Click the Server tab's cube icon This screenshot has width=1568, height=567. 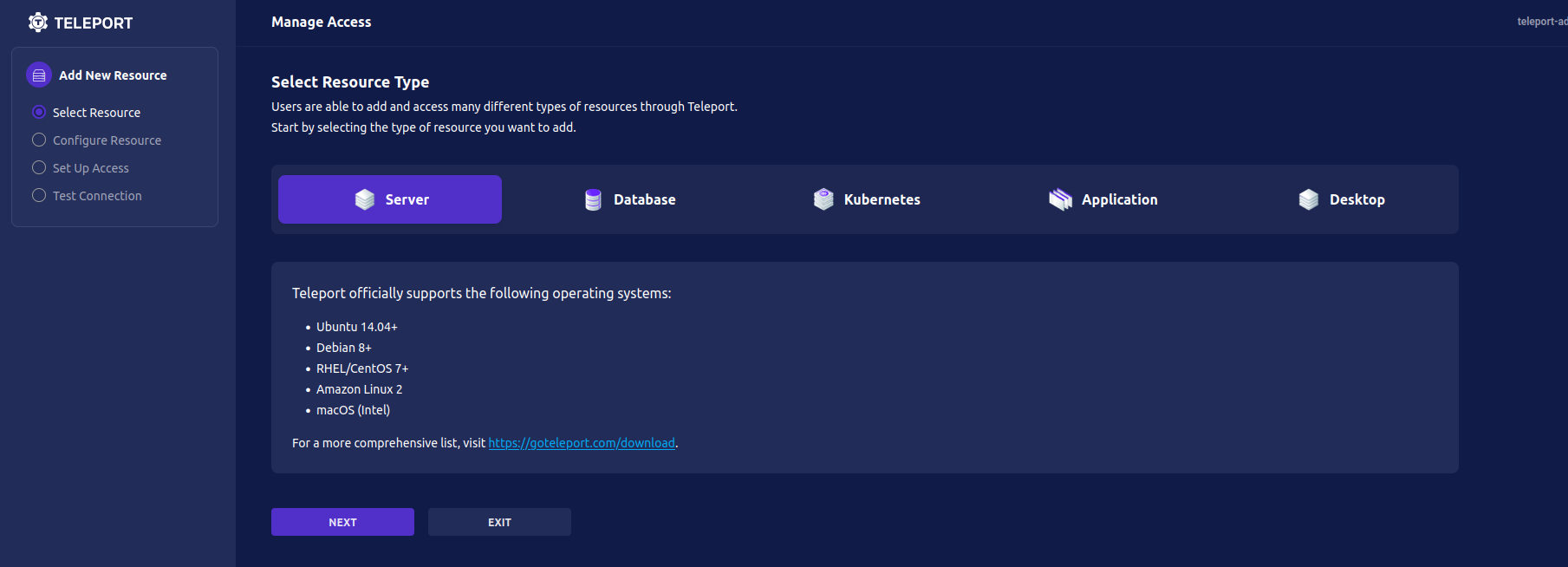(365, 199)
